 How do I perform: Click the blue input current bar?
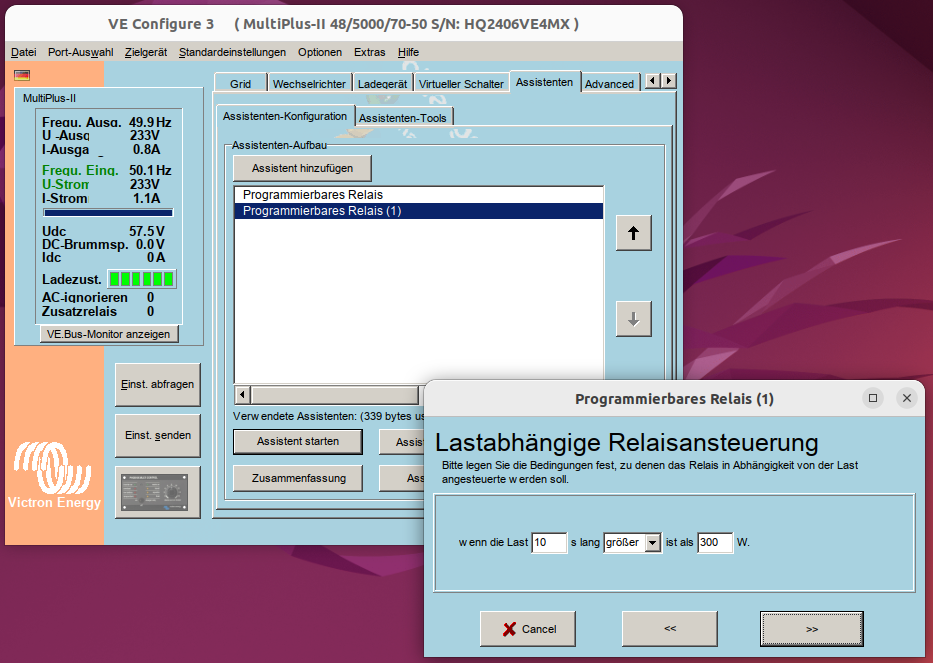108,212
